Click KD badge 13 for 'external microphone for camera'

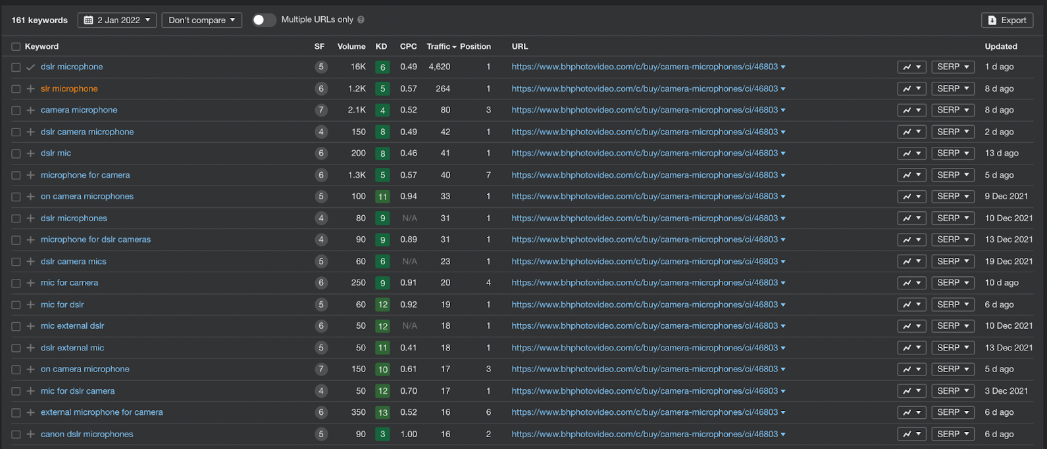pos(381,412)
